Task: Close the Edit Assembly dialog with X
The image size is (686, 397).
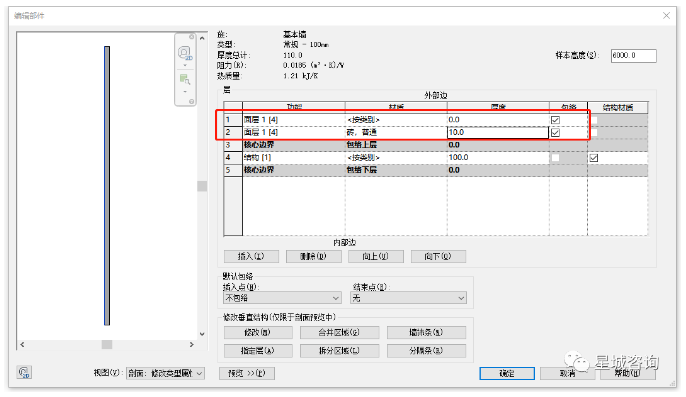Action: pos(666,16)
